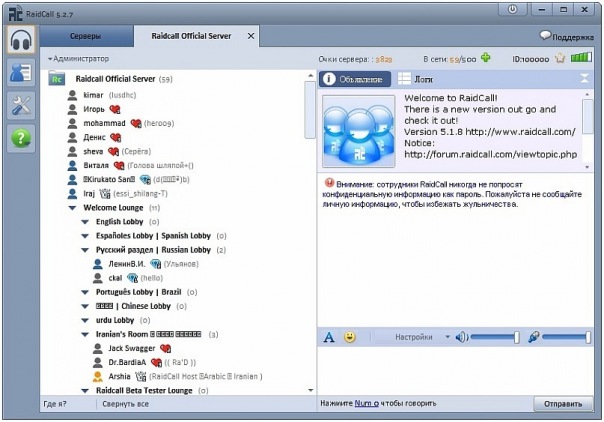Click the green plus next to online count
The height and width of the screenshot is (422, 604).
(486, 58)
